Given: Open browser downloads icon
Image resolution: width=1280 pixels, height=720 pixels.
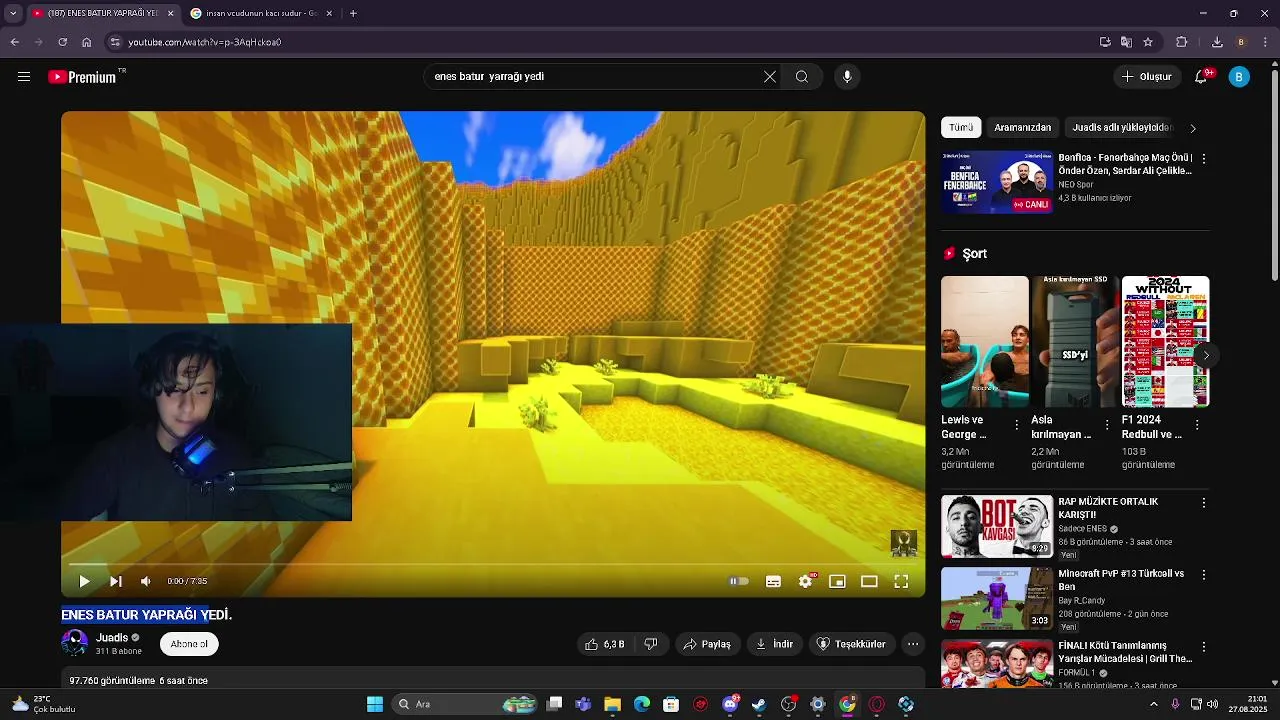Looking at the screenshot, I should (1217, 42).
